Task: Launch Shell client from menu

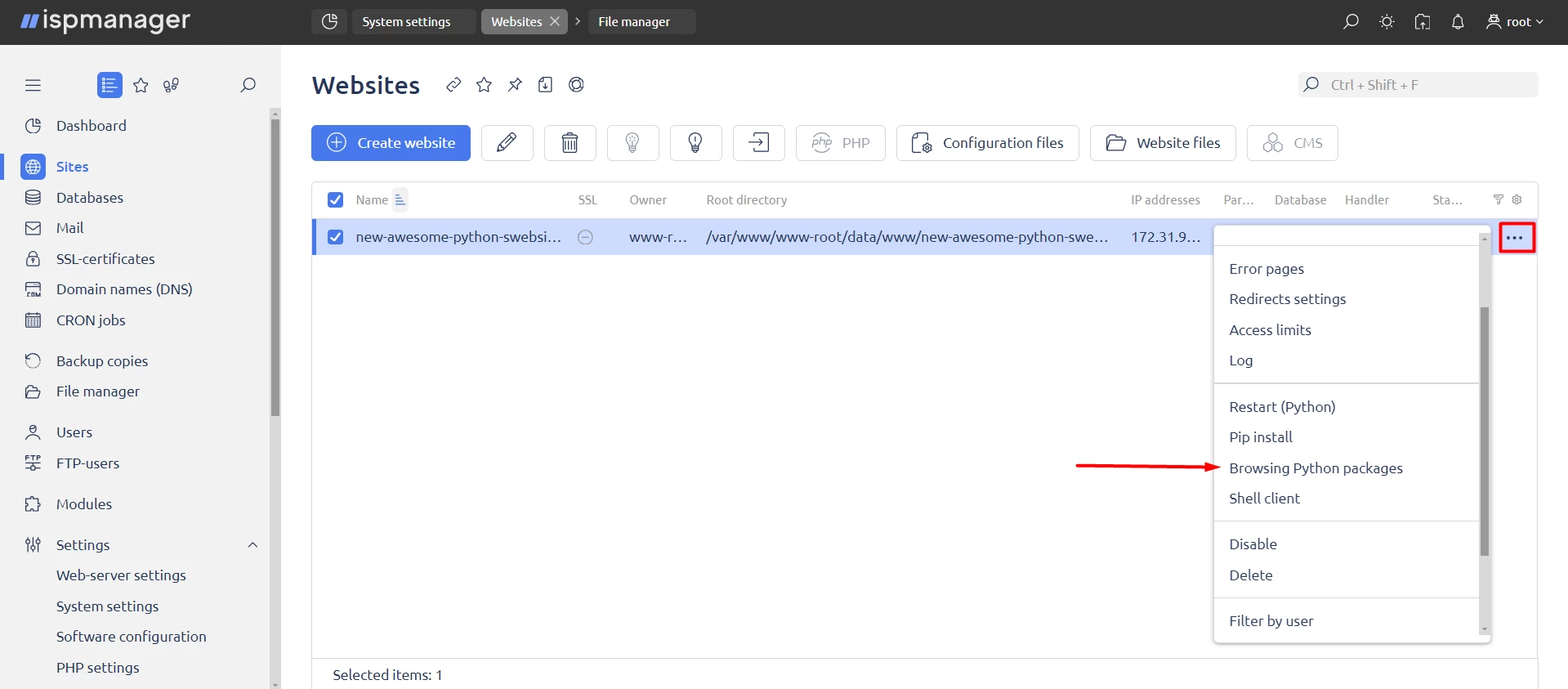Action: [1264, 499]
